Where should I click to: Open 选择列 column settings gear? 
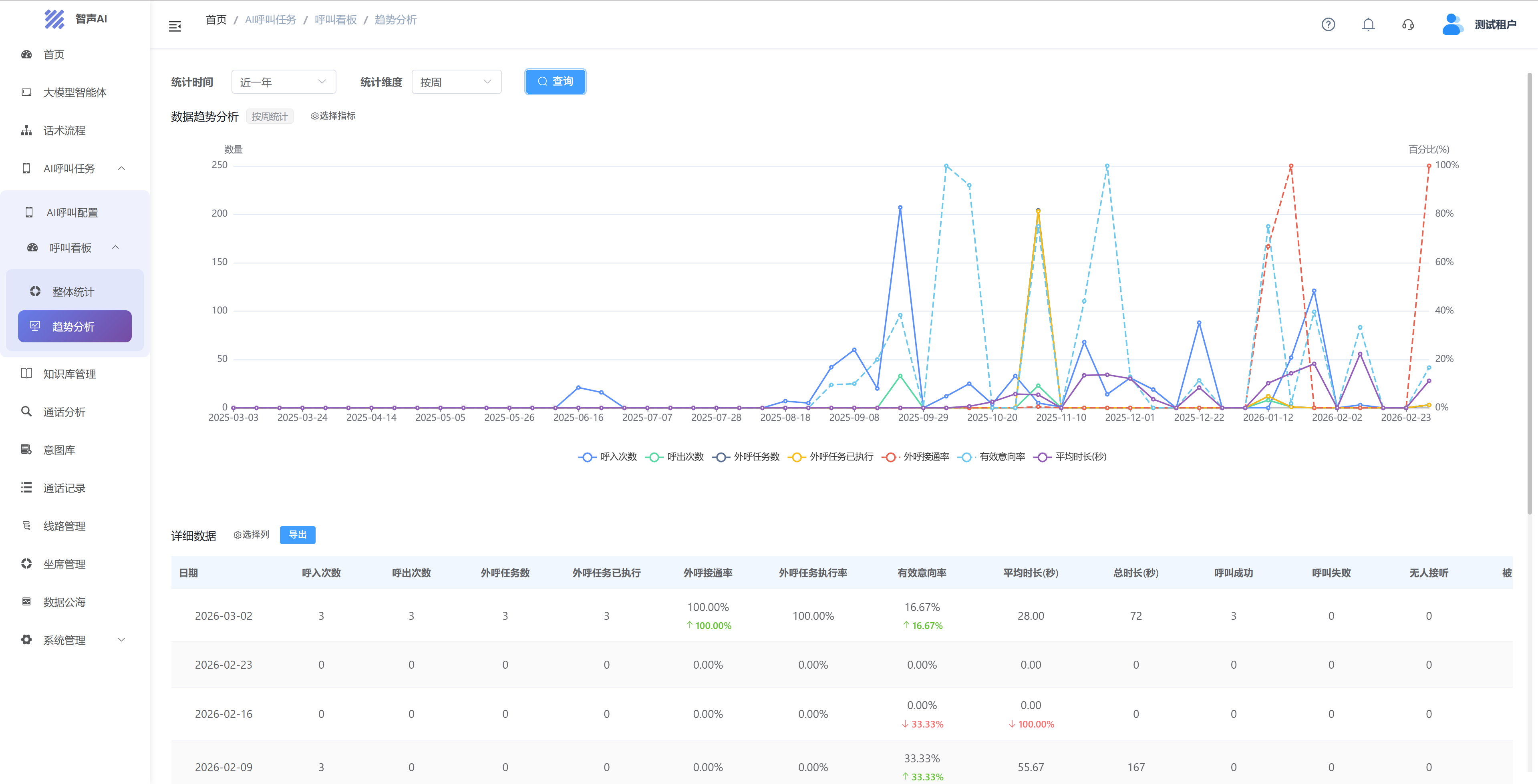point(252,535)
